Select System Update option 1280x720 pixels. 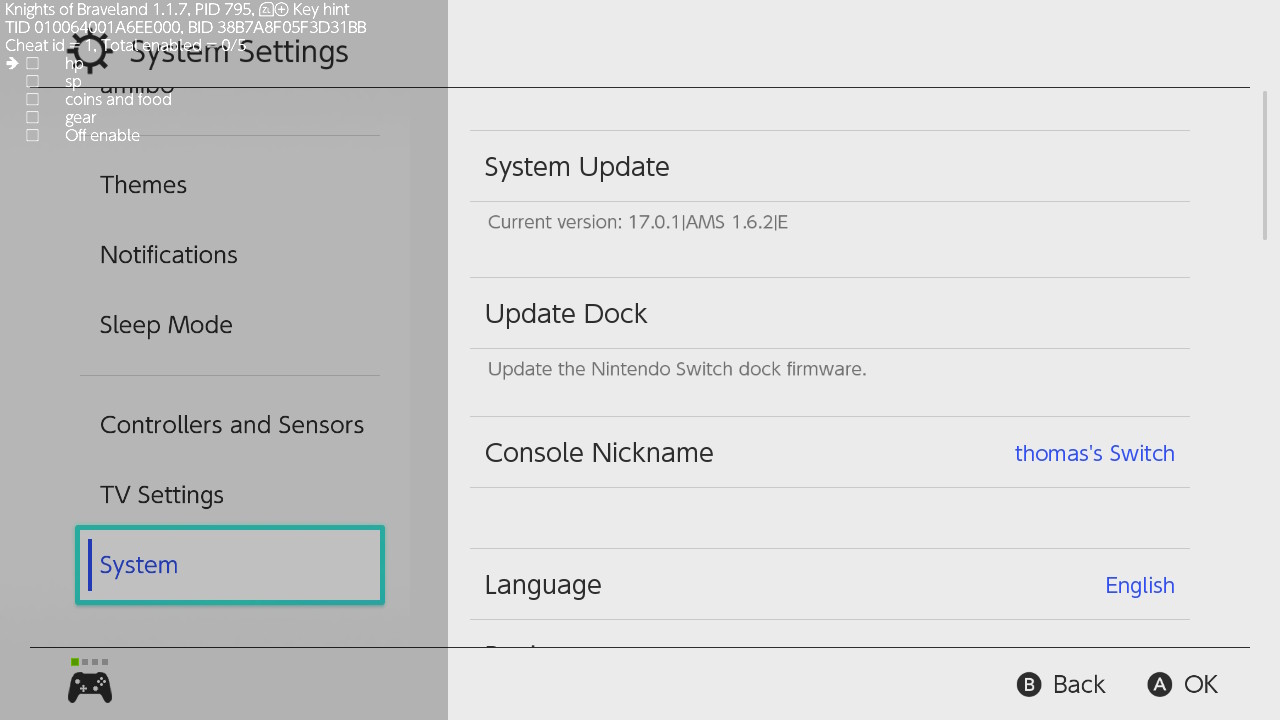829,166
